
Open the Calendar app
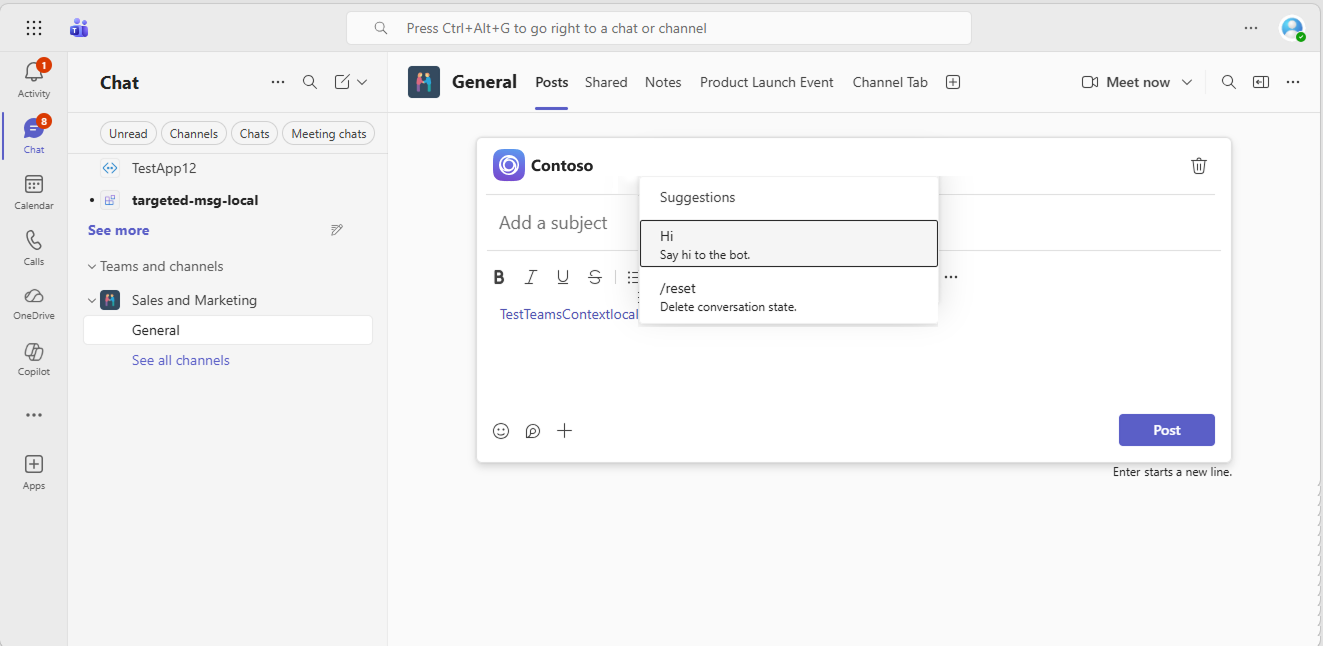pyautogui.click(x=34, y=192)
